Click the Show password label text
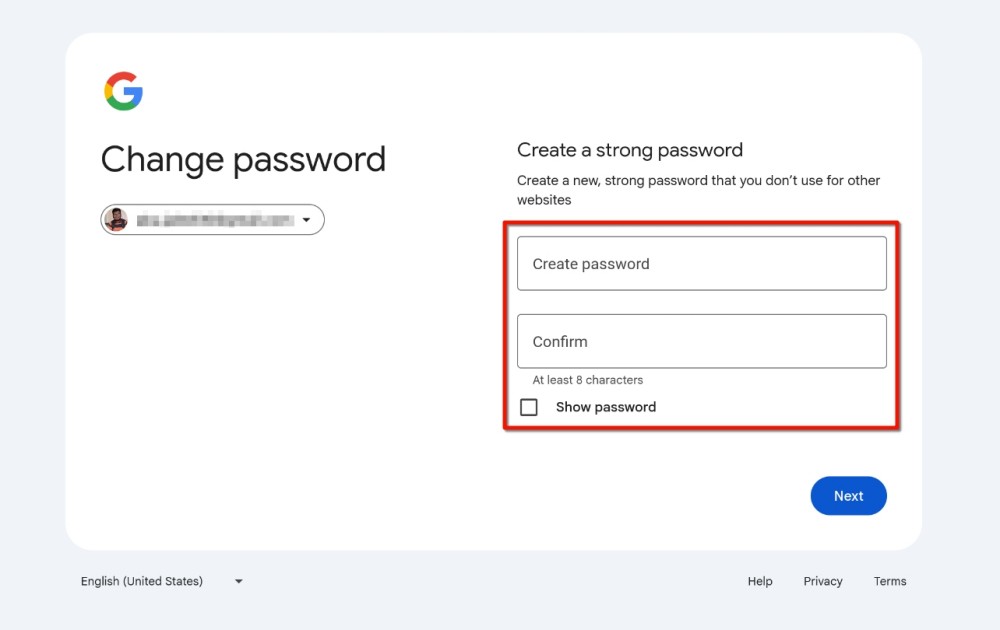This screenshot has height=630, width=1000. [605, 407]
